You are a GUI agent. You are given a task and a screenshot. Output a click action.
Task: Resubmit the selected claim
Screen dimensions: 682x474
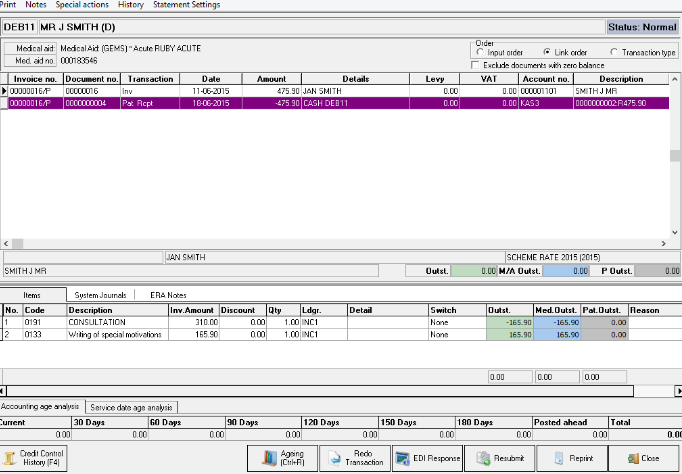pos(499,458)
